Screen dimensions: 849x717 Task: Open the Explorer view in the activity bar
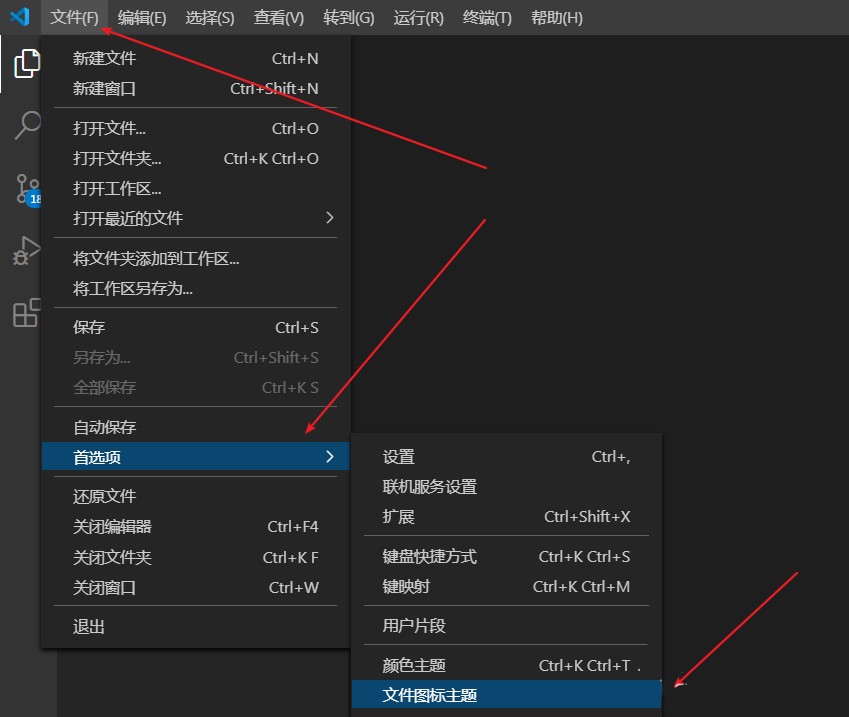pos(27,63)
